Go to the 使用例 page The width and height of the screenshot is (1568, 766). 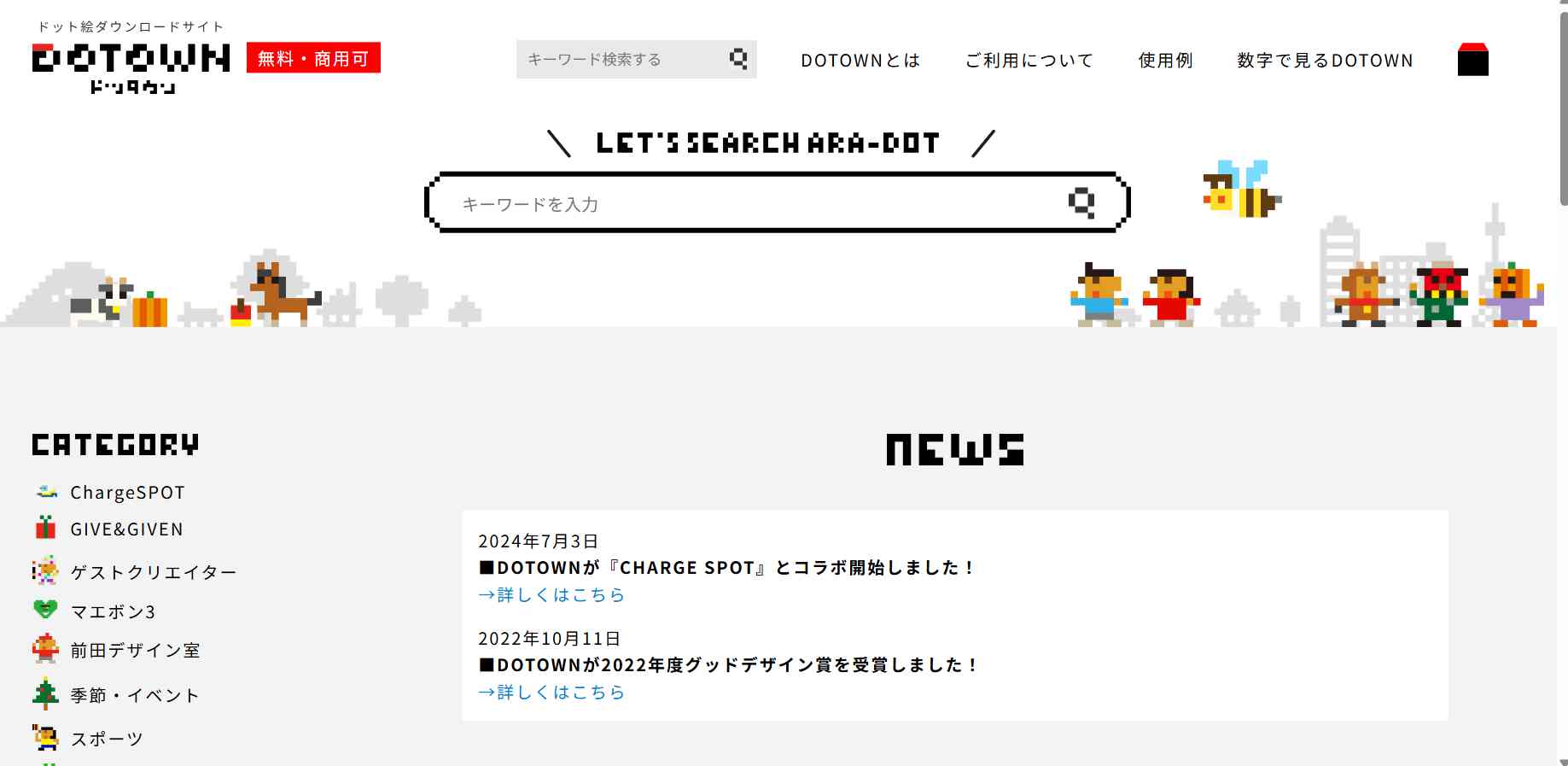[x=1165, y=61]
